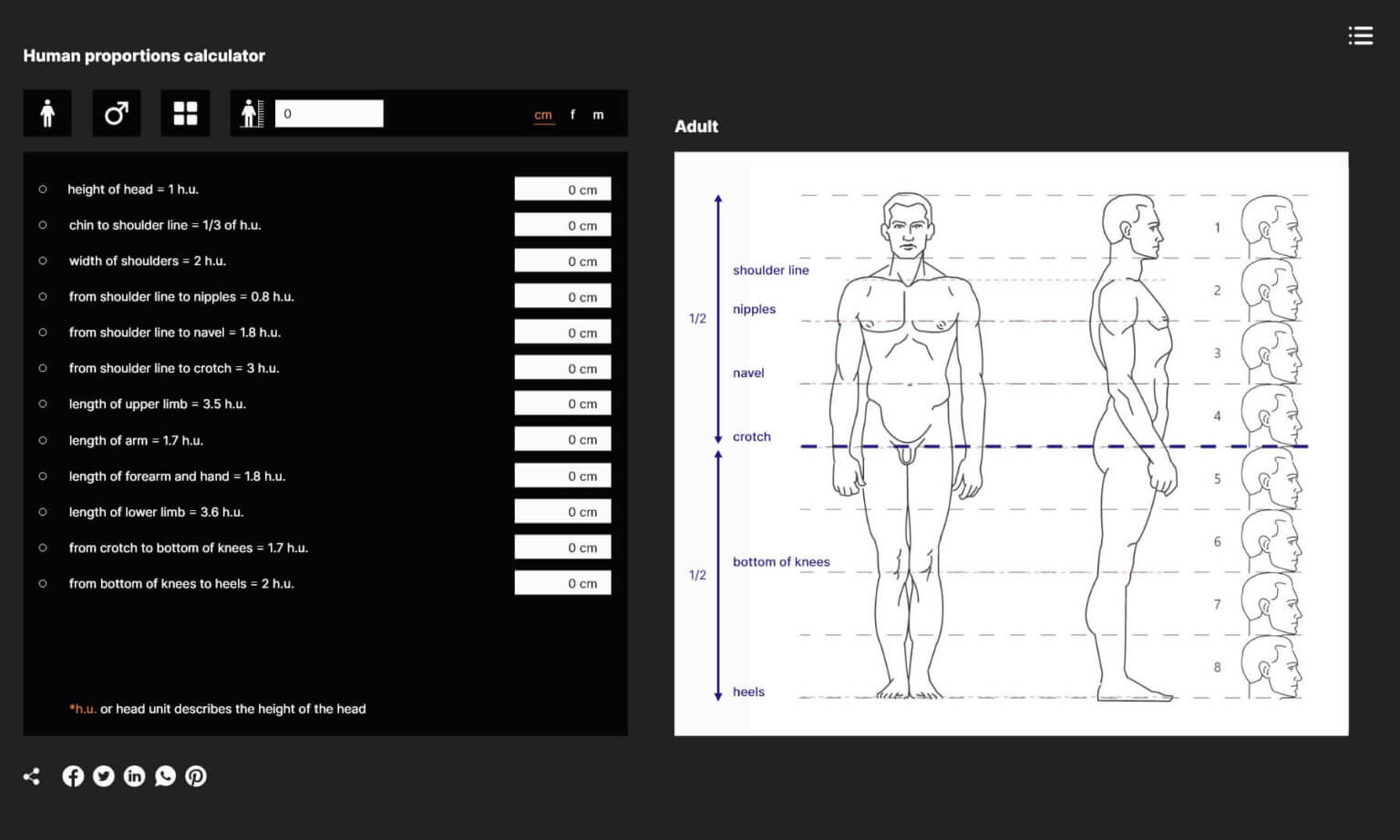1400x840 pixels.
Task: Select the "Adult" label above the diagram
Action: [695, 127]
